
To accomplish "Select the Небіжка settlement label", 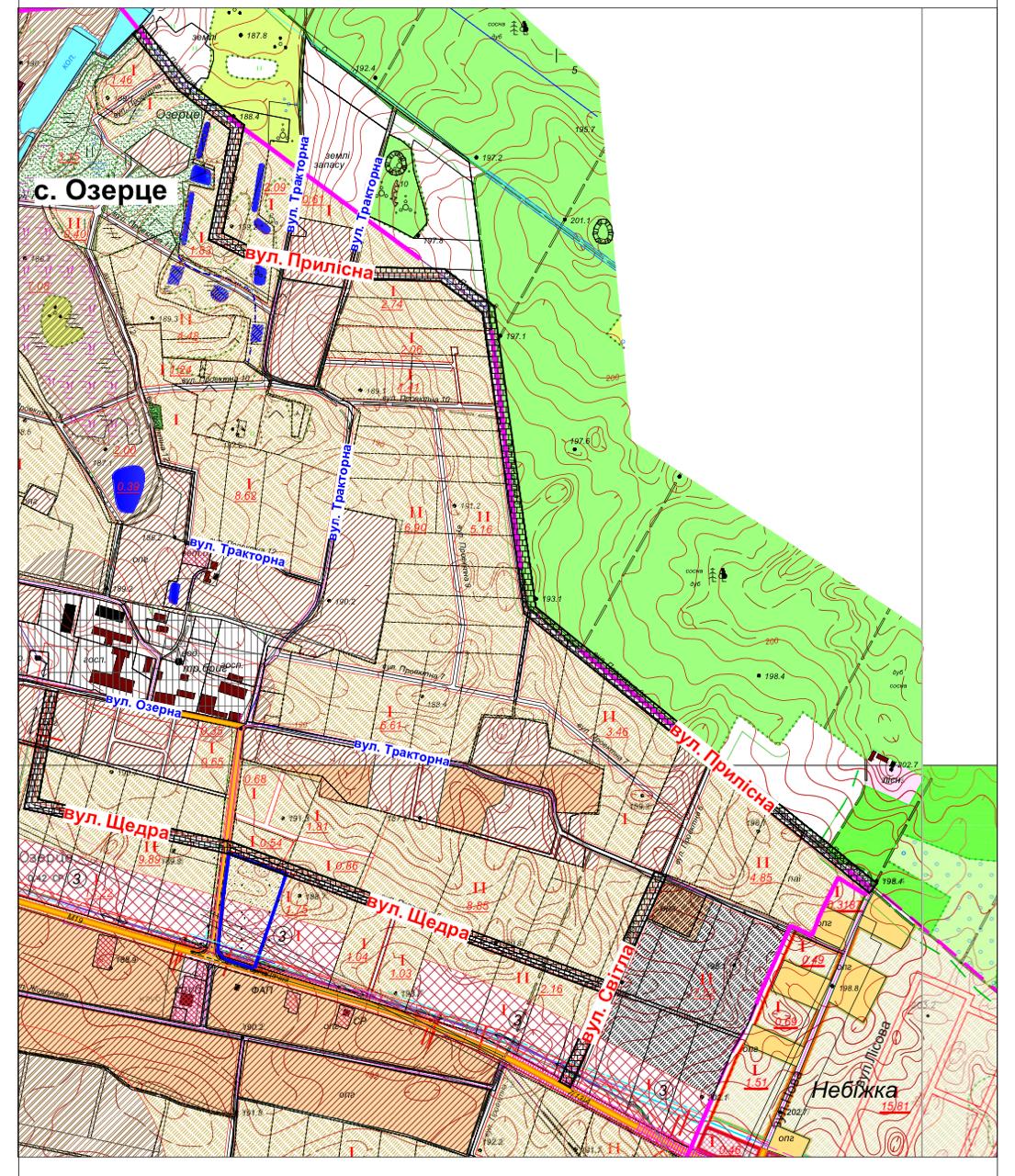I will [855, 1090].
